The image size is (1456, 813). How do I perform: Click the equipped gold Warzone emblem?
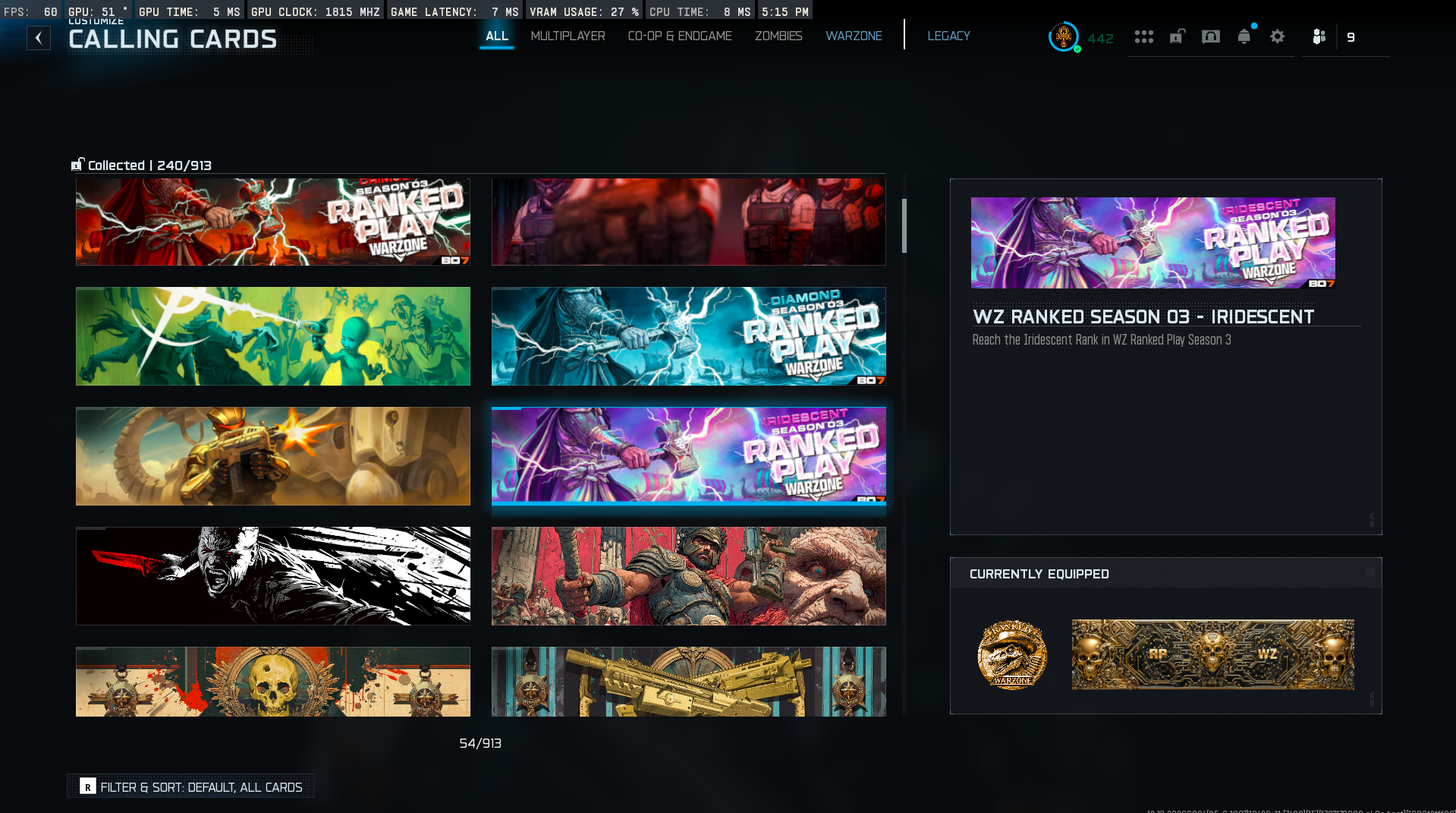pyautogui.click(x=1012, y=654)
